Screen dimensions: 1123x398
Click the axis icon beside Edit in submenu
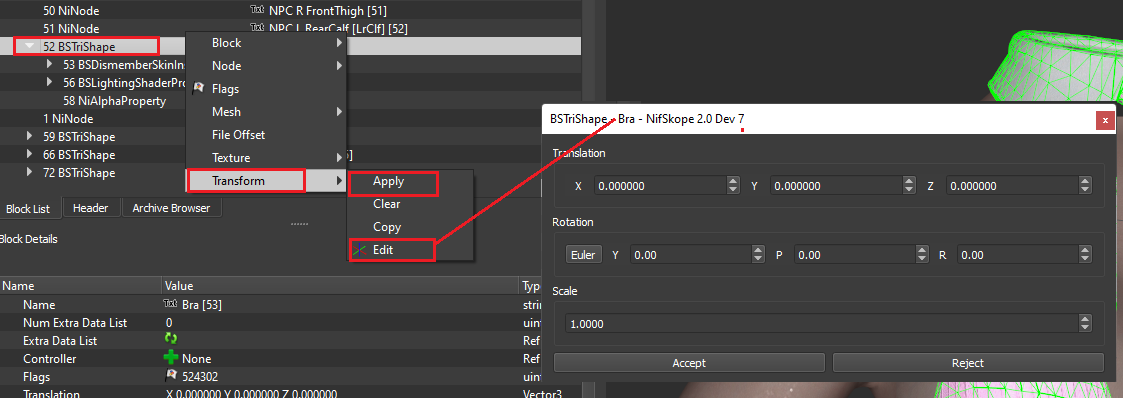tap(360, 251)
